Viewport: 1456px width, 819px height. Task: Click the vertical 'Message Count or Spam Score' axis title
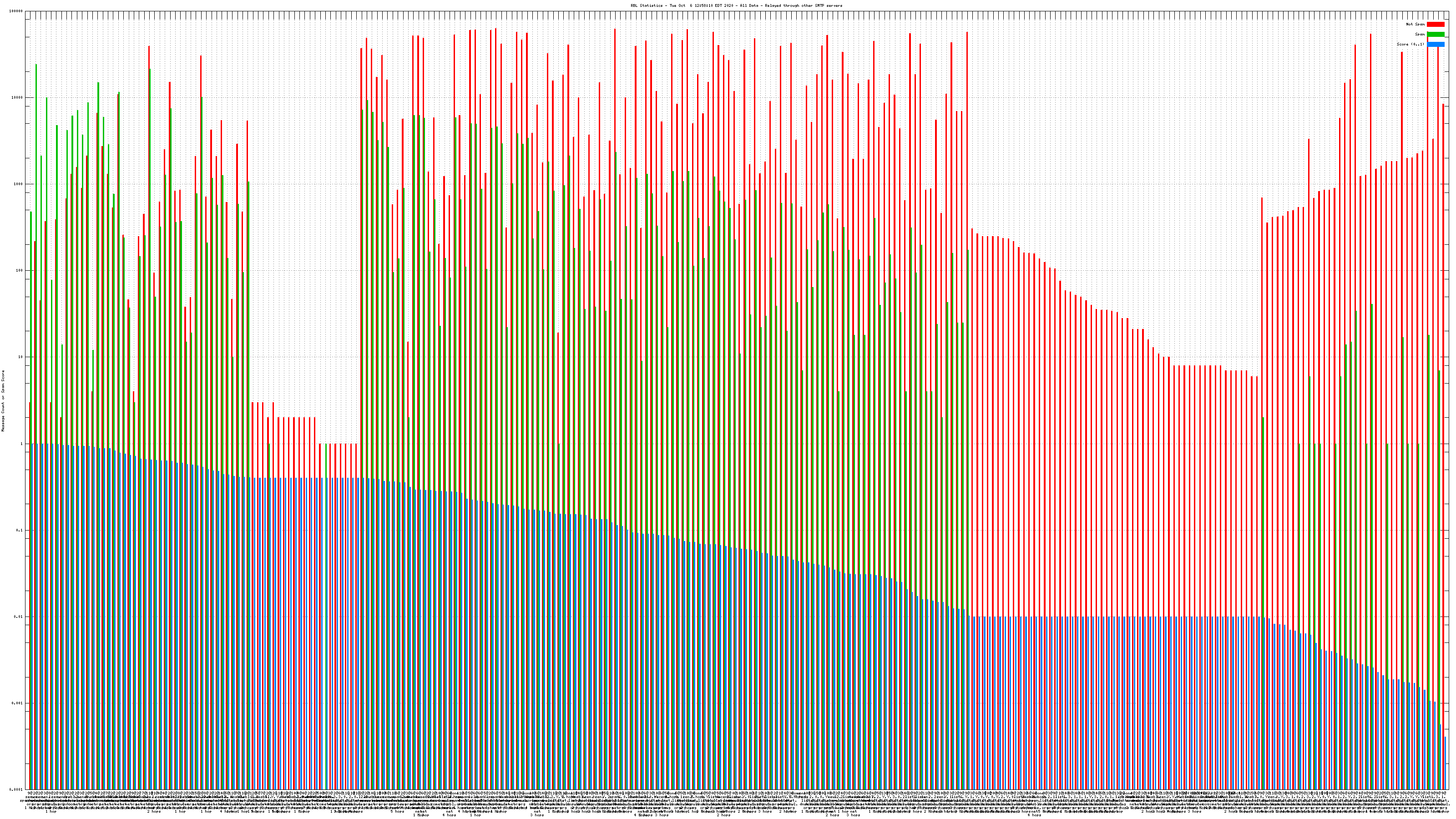(x=3, y=401)
